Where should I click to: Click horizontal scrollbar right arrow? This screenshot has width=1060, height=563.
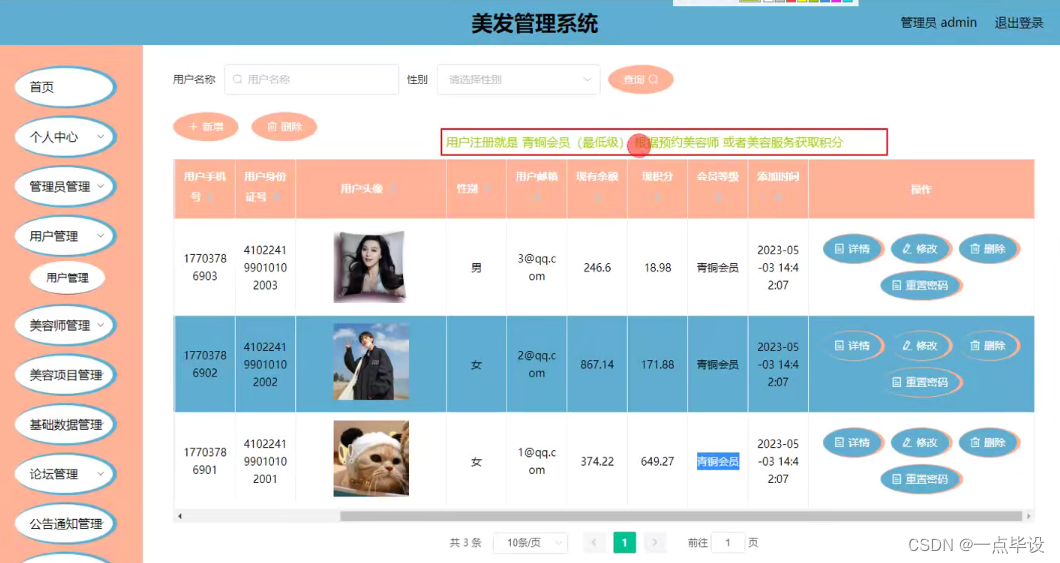tap(1028, 516)
